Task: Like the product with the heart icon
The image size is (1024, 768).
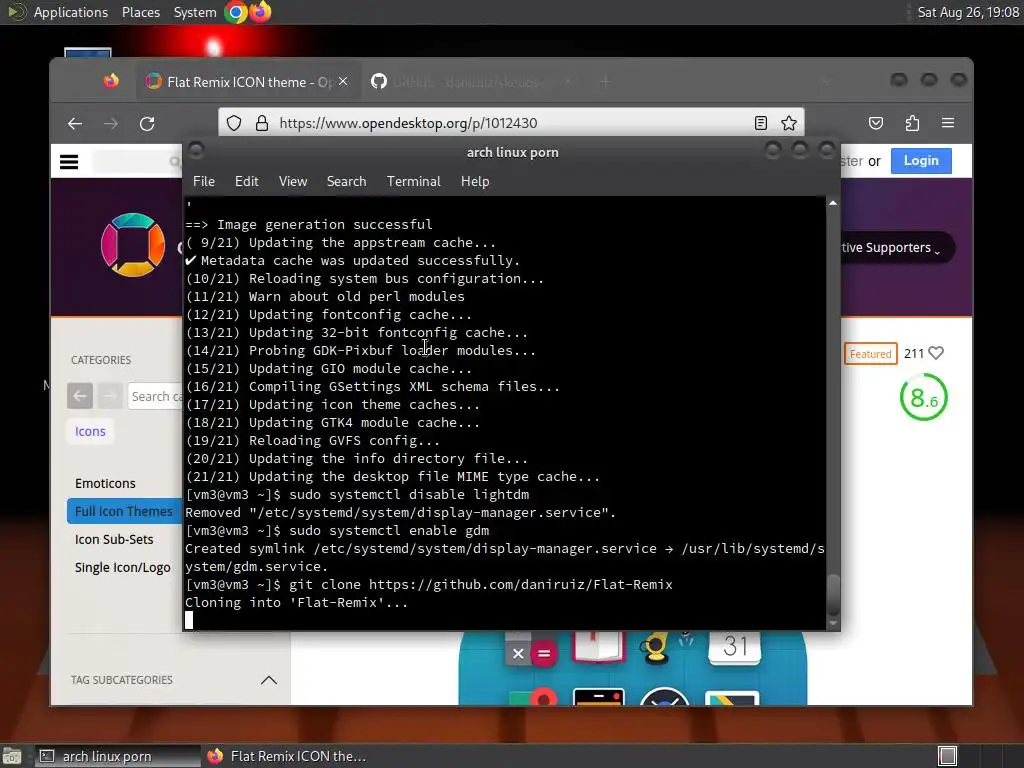Action: (x=936, y=353)
